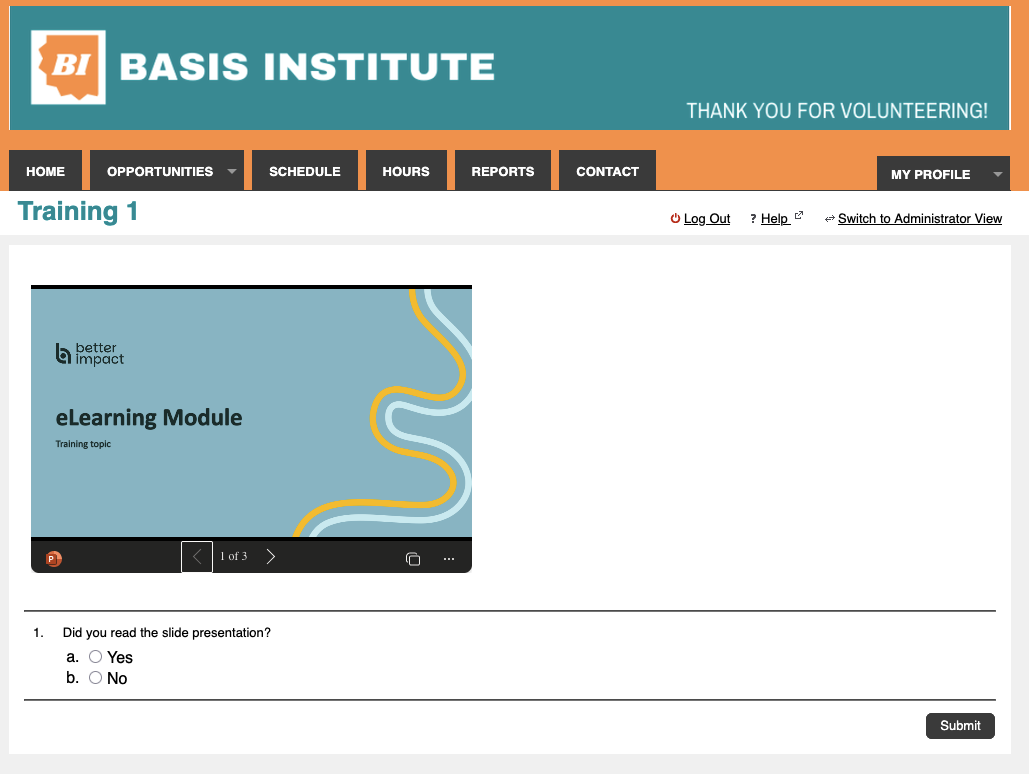Advance to the next slide arrow
This screenshot has width=1029, height=774.
pyautogui.click(x=271, y=557)
